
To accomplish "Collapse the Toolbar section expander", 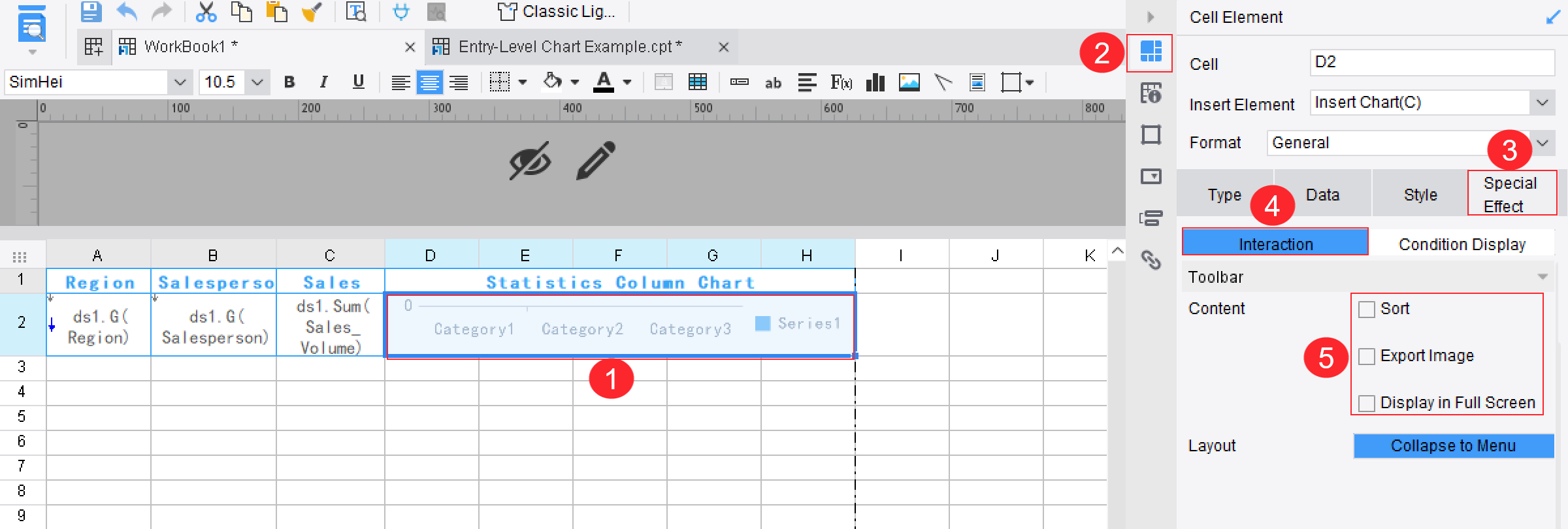I will tap(1543, 277).
